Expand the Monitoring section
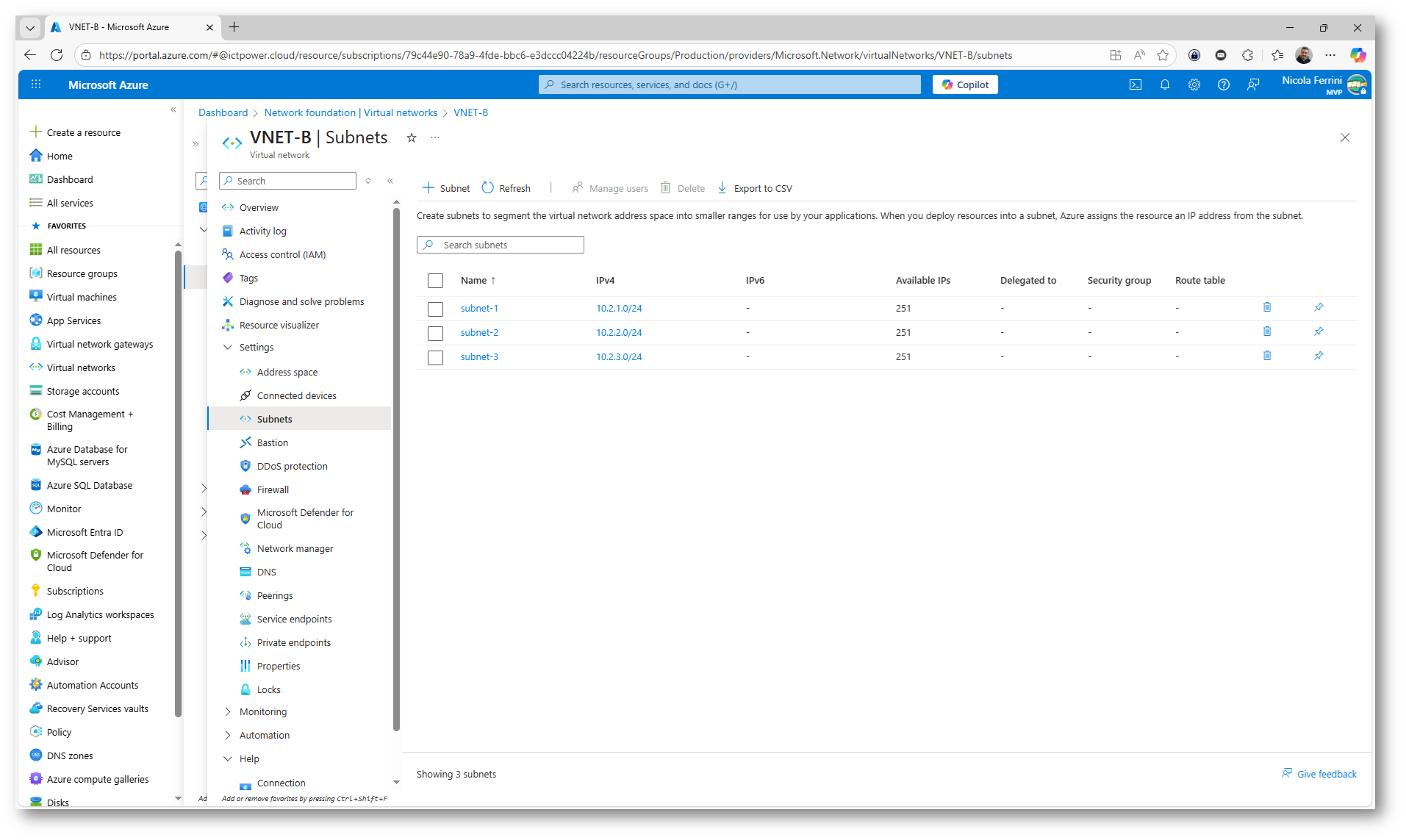1406x840 pixels. pyautogui.click(x=228, y=711)
